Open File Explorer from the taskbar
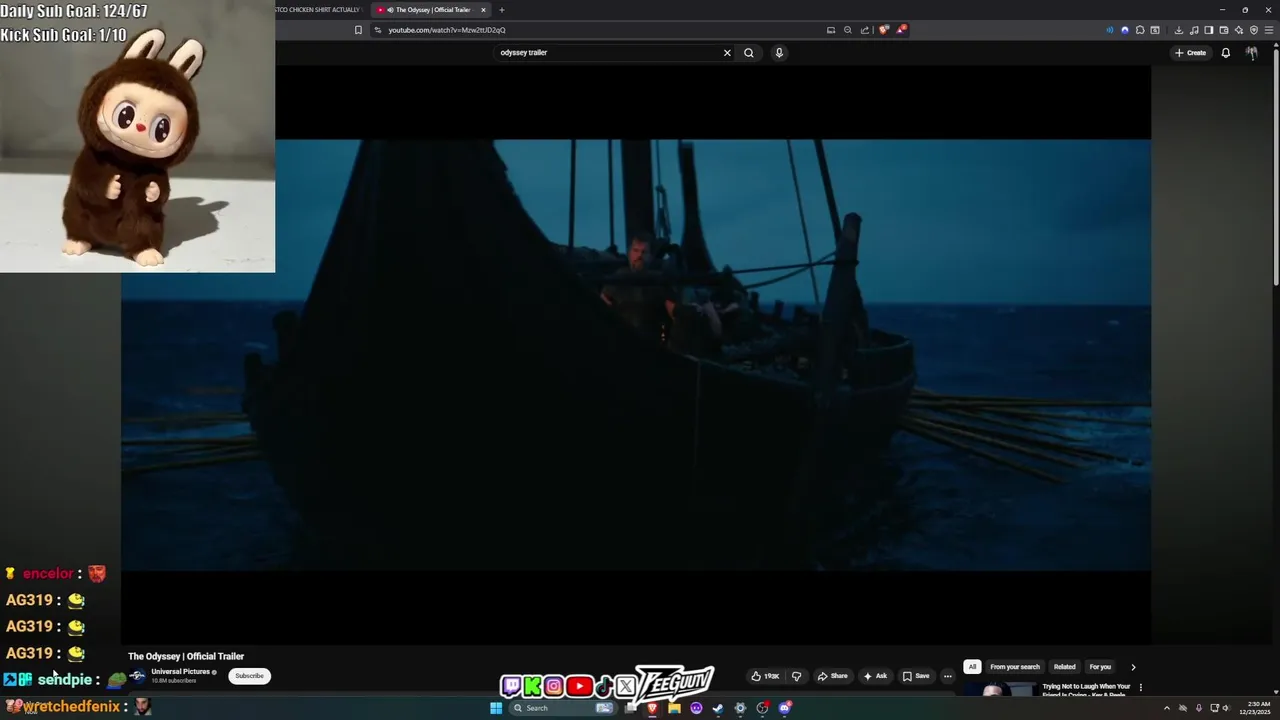This screenshot has height=720, width=1280. click(x=674, y=708)
